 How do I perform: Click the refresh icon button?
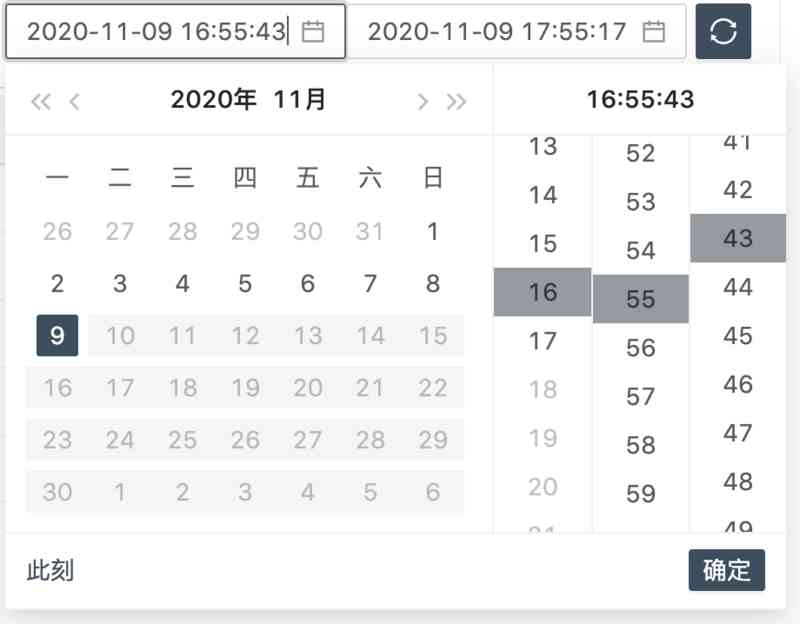(723, 32)
